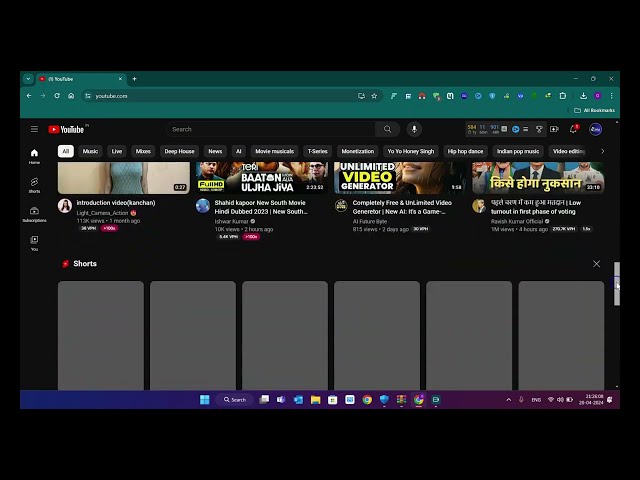Screen dimensions: 640x480
Task: Open Ishwar Kumar channel link
Action: (x=231, y=221)
